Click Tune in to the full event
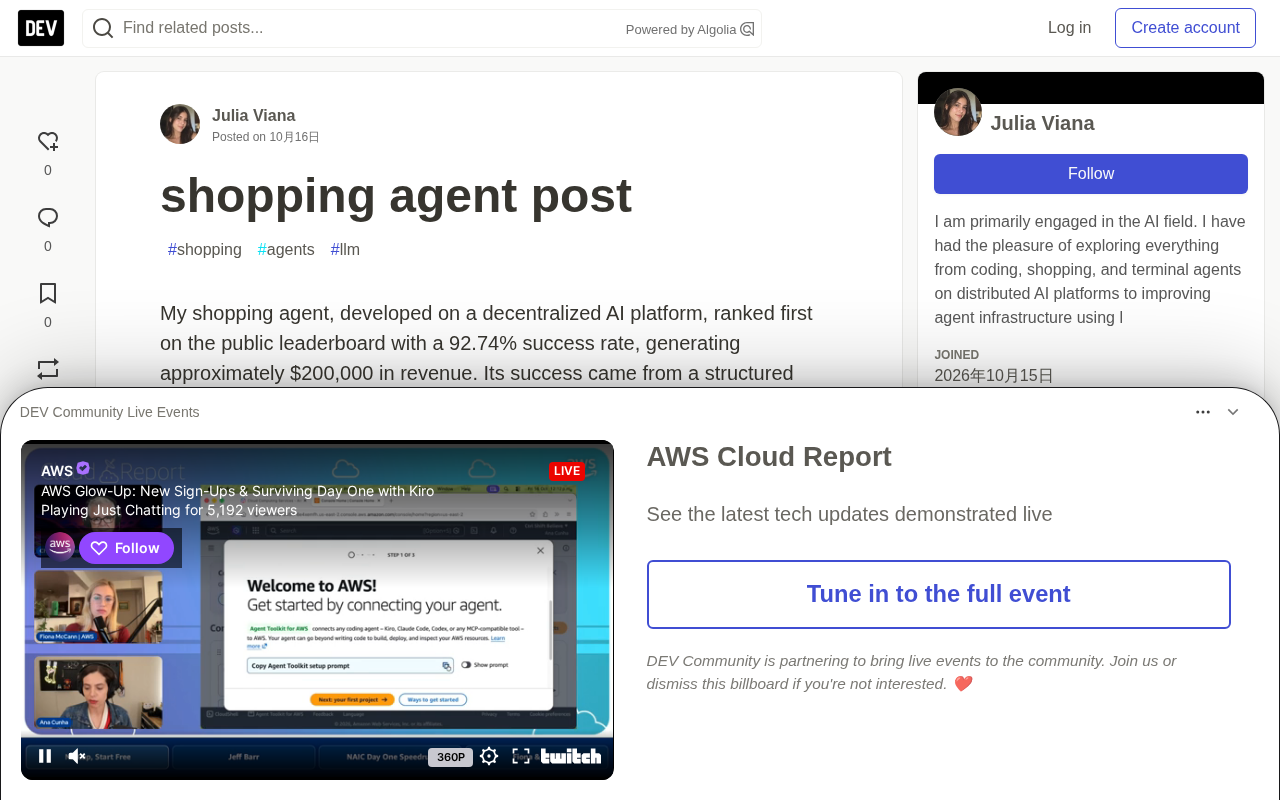This screenshot has width=1280, height=800. point(939,594)
